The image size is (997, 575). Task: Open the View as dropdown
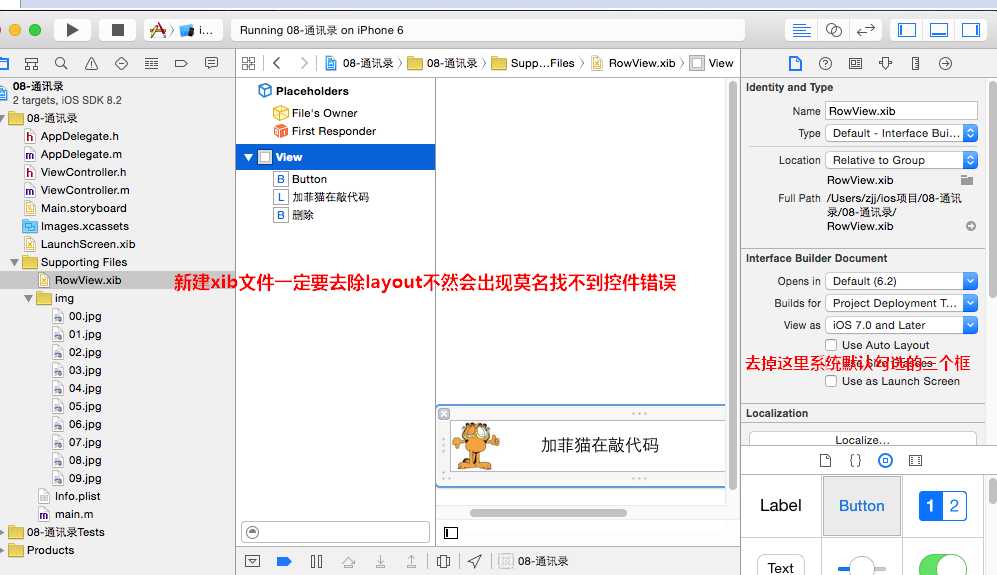[901, 325]
